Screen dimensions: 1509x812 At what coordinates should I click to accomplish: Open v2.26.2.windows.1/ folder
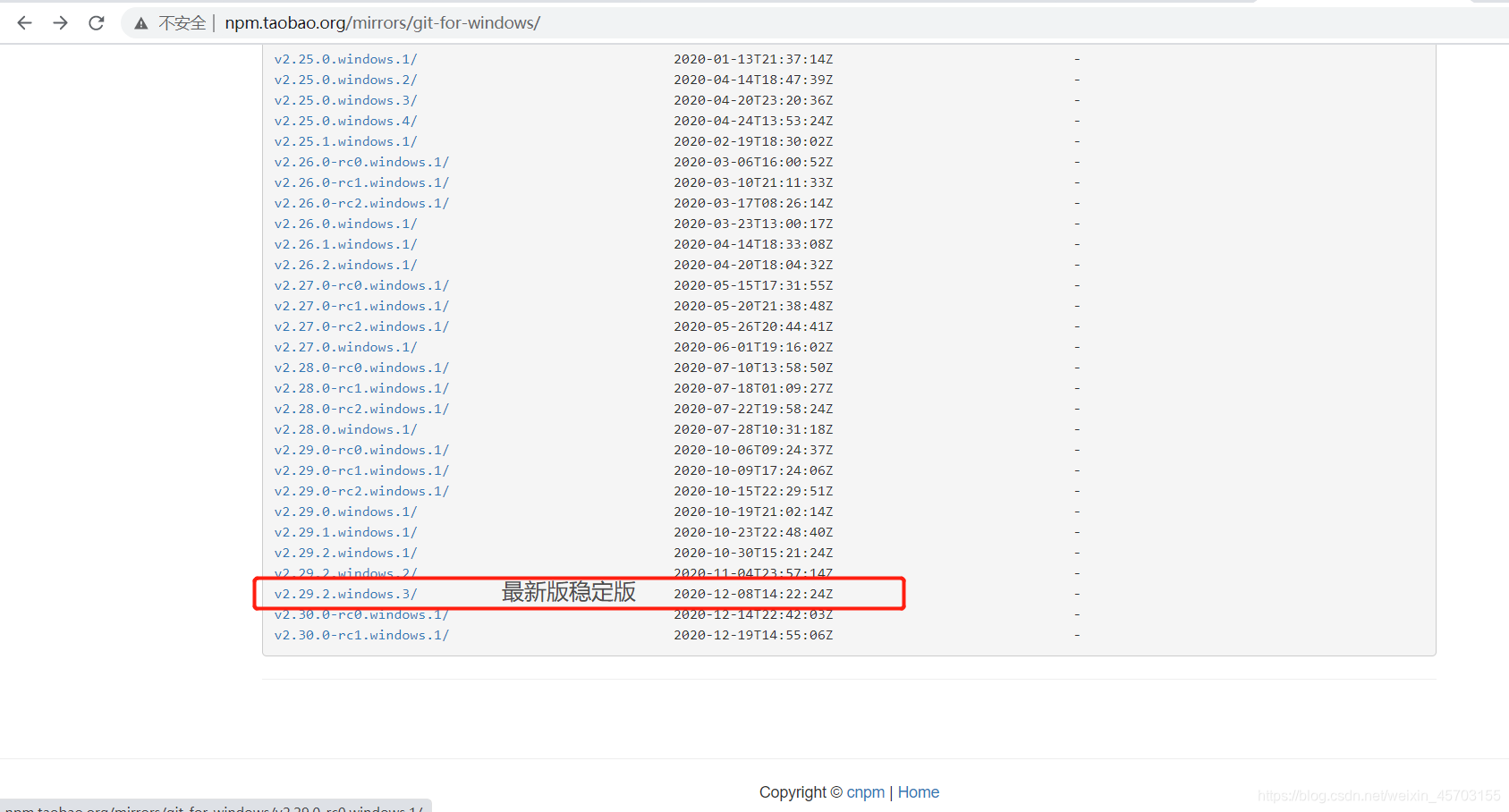[x=345, y=265]
